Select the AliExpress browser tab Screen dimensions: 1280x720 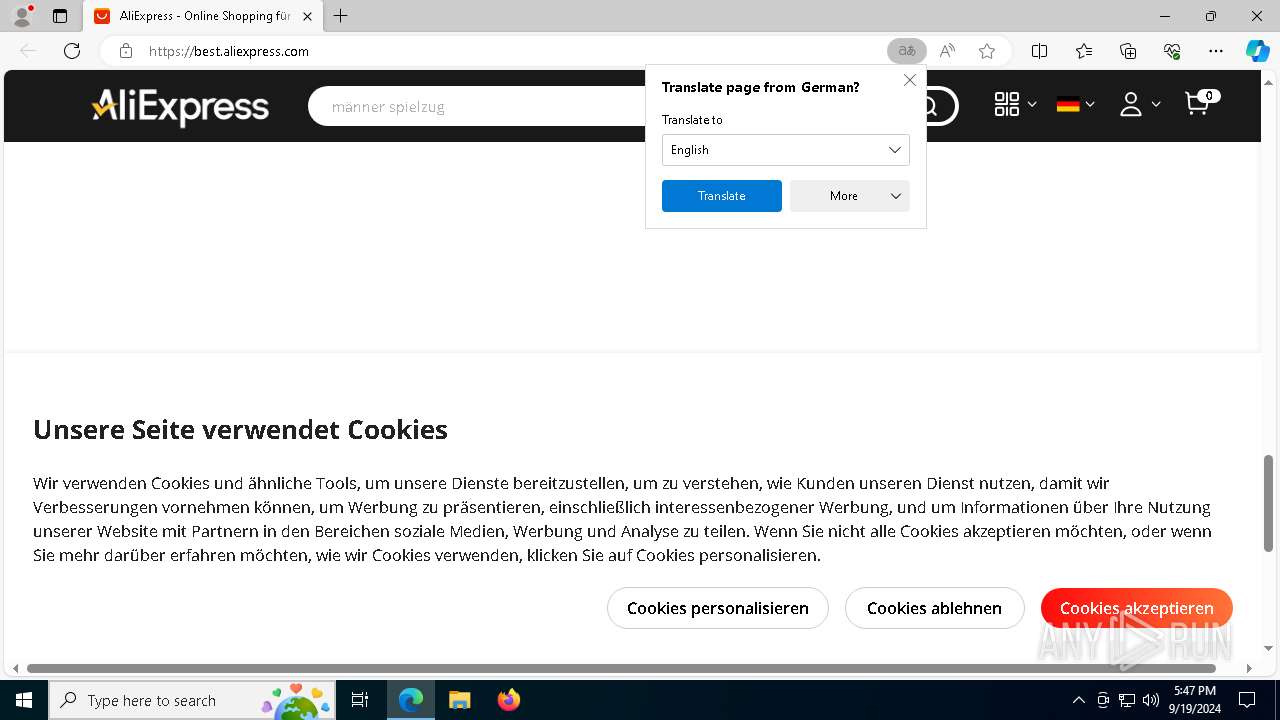(x=202, y=16)
